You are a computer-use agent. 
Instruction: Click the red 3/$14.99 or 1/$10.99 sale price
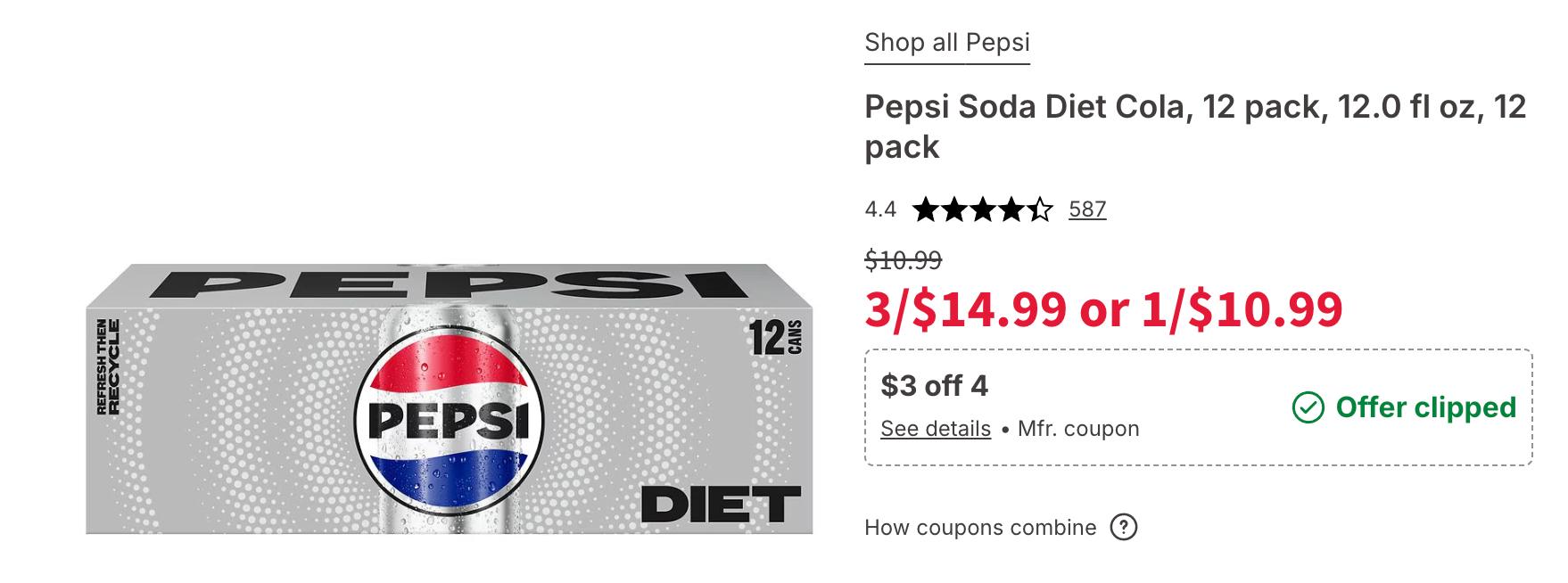point(1103,308)
